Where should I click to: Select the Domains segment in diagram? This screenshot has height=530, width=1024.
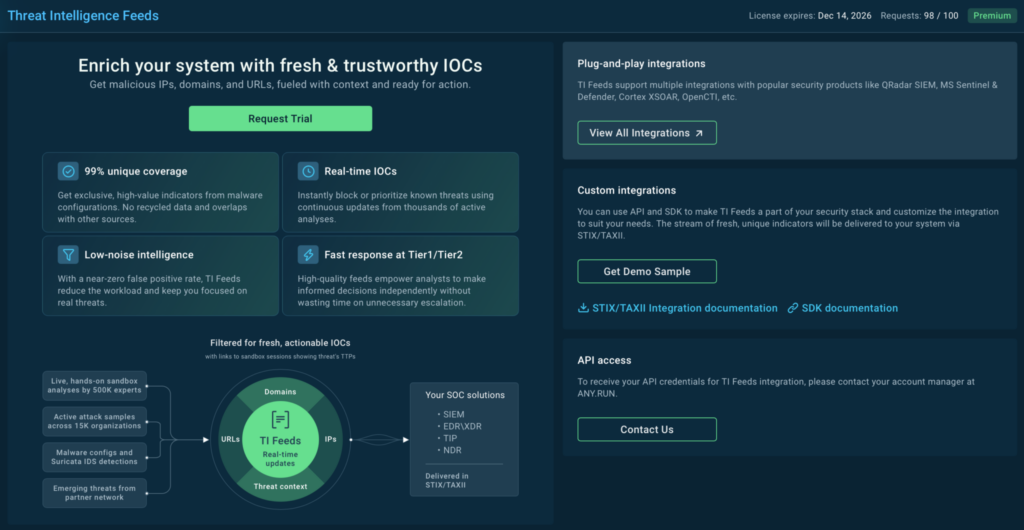tap(280, 392)
